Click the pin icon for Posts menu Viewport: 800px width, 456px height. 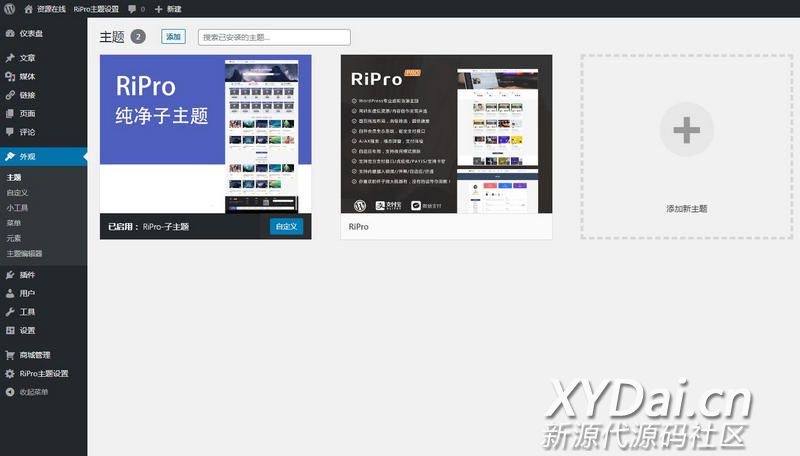coord(10,58)
